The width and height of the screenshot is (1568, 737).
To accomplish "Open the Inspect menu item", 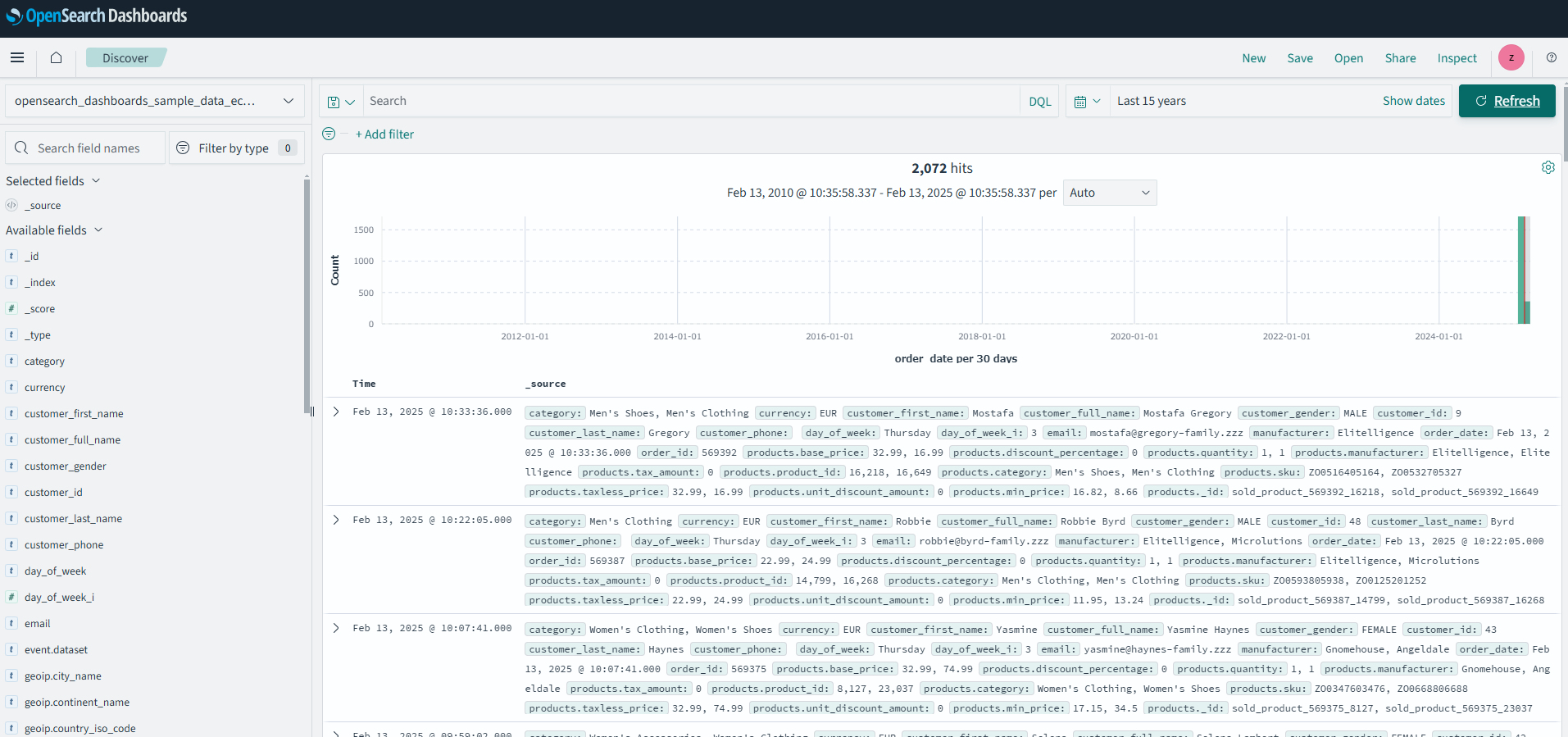I will [x=1457, y=58].
